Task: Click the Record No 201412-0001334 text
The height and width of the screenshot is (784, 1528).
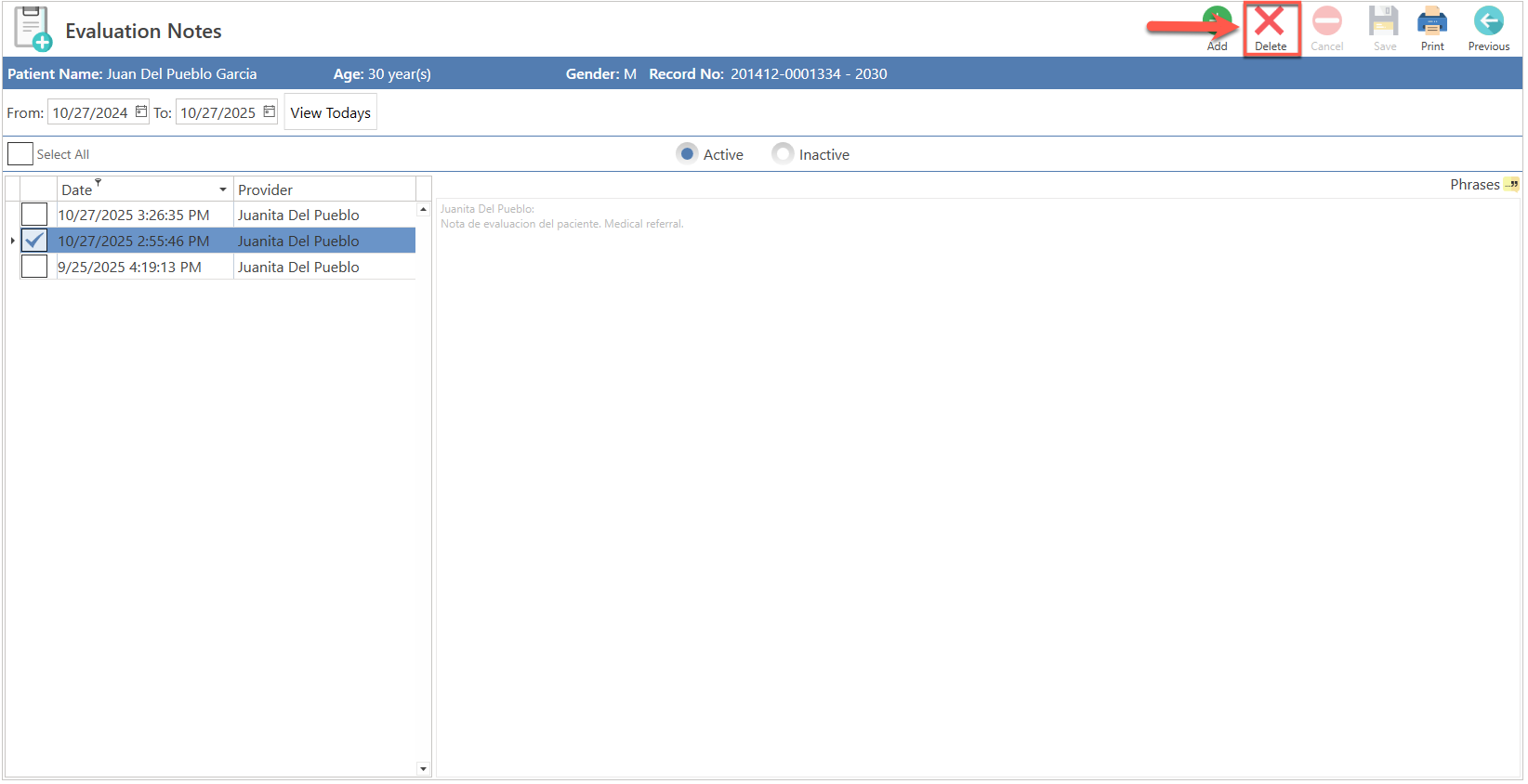Action: tap(768, 73)
